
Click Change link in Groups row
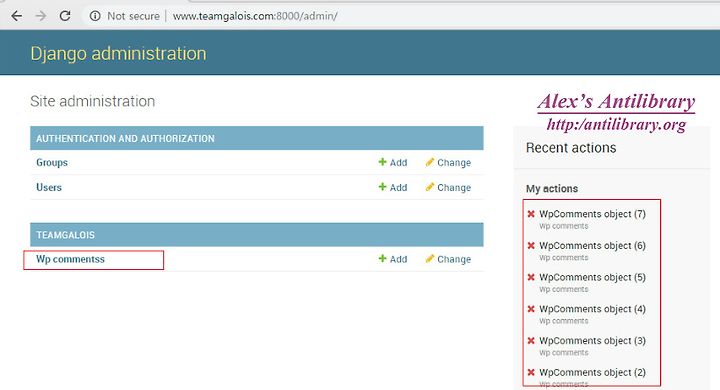coord(454,163)
